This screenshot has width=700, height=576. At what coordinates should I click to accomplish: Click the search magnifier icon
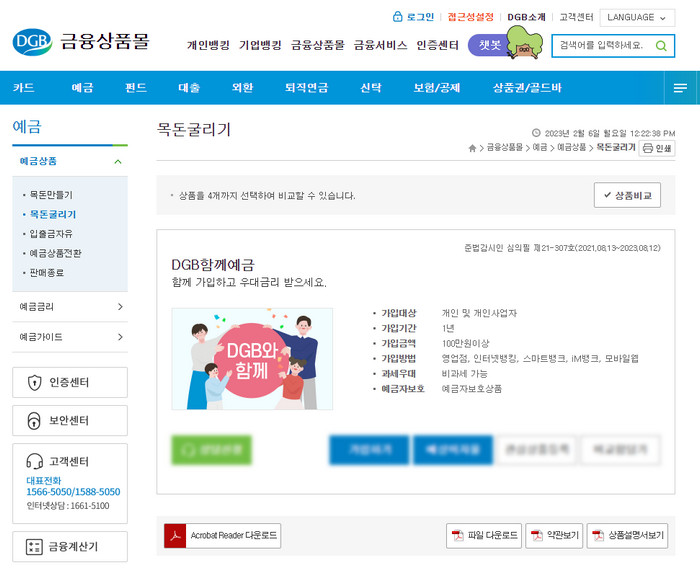click(661, 46)
